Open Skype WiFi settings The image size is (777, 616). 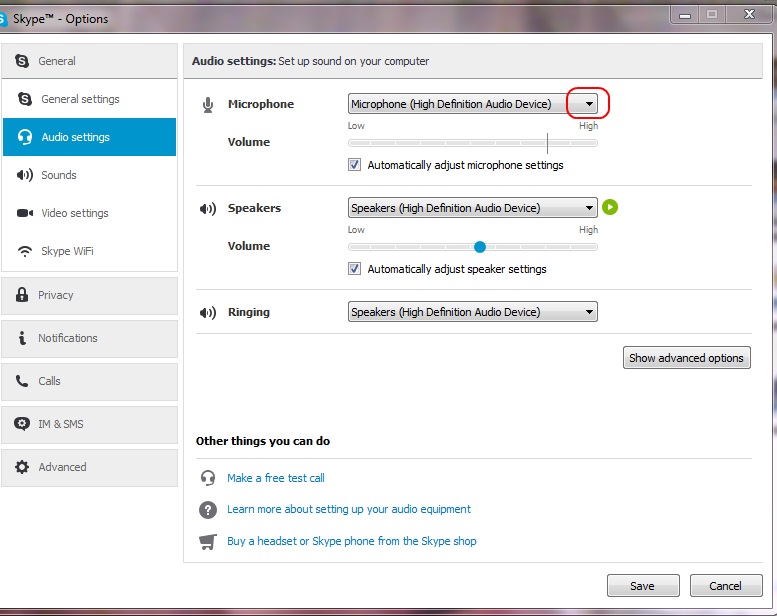(89, 251)
